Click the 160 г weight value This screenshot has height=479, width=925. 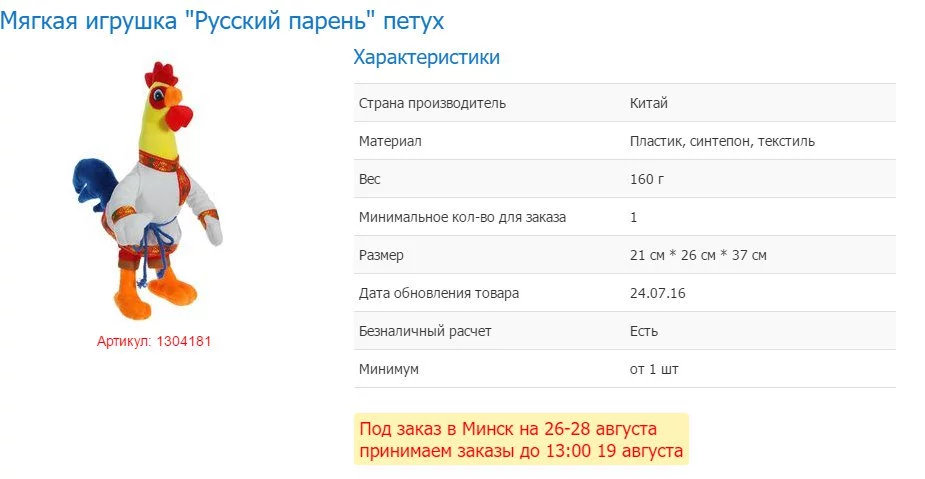click(647, 179)
